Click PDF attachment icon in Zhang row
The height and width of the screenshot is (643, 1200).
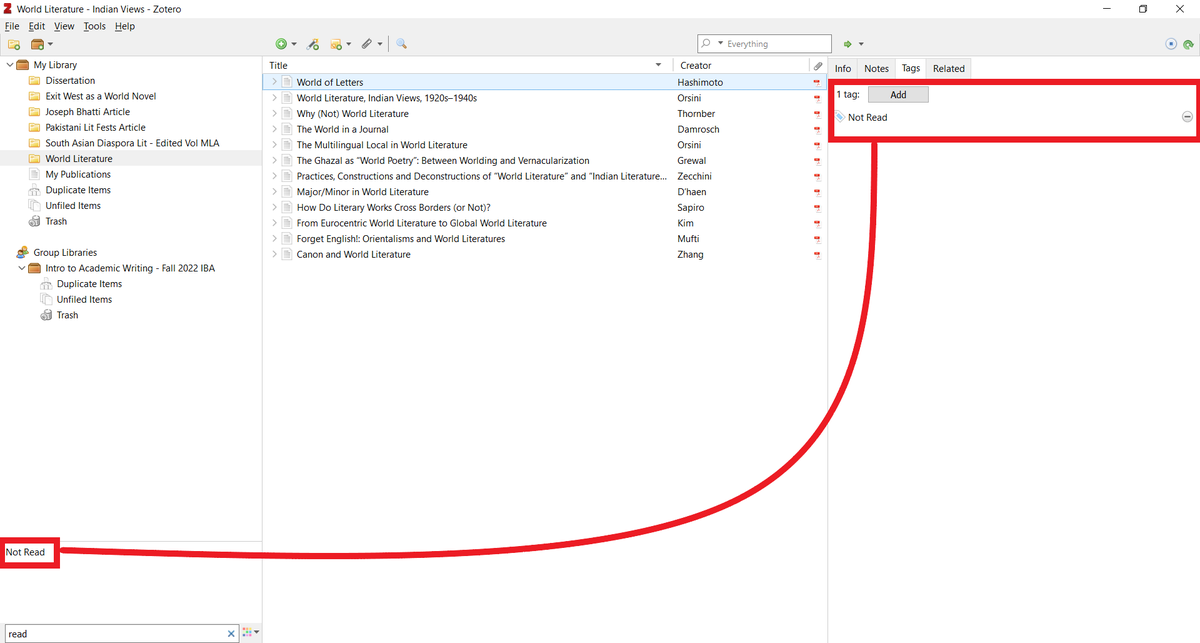pyautogui.click(x=817, y=254)
